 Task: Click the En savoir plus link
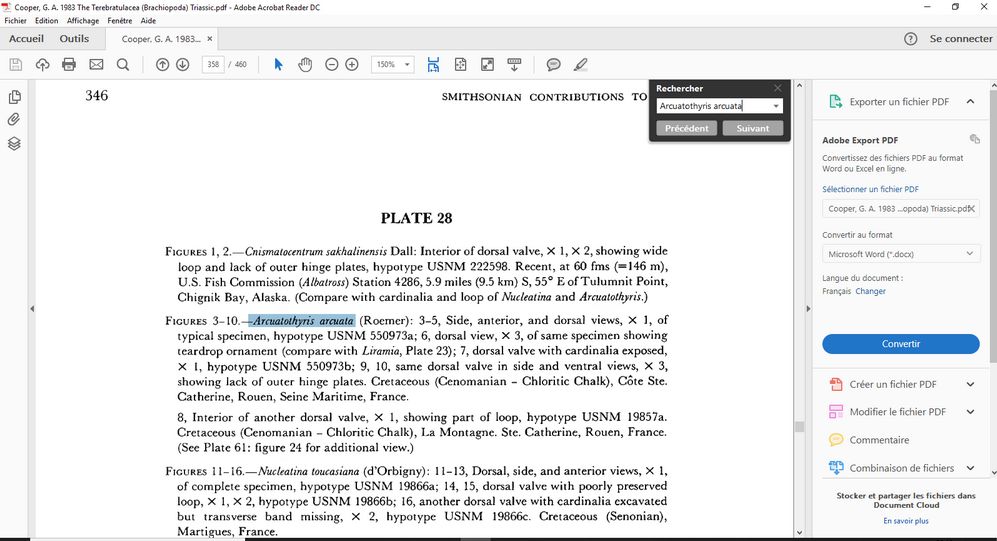[905, 521]
